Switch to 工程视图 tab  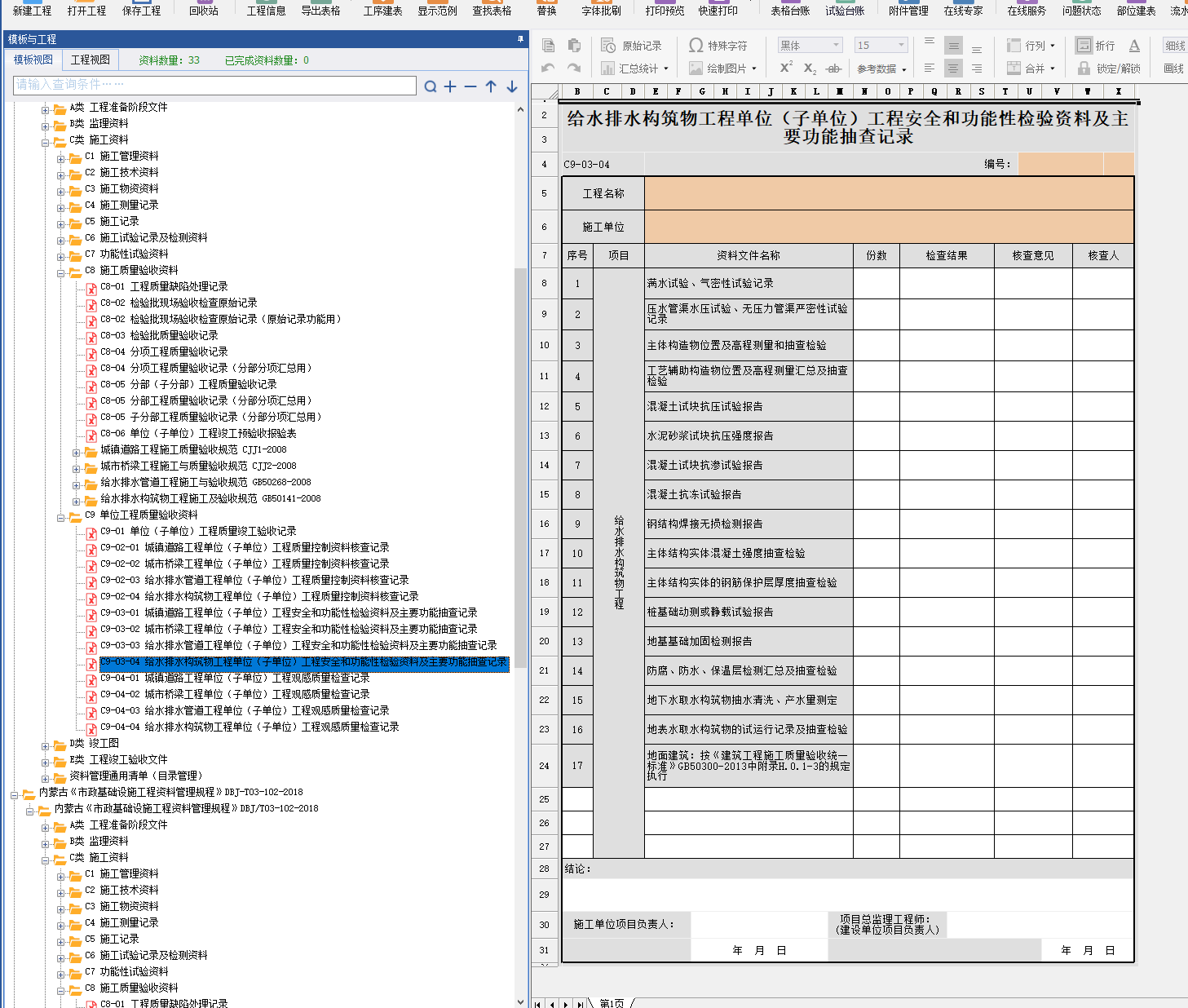coord(91,60)
